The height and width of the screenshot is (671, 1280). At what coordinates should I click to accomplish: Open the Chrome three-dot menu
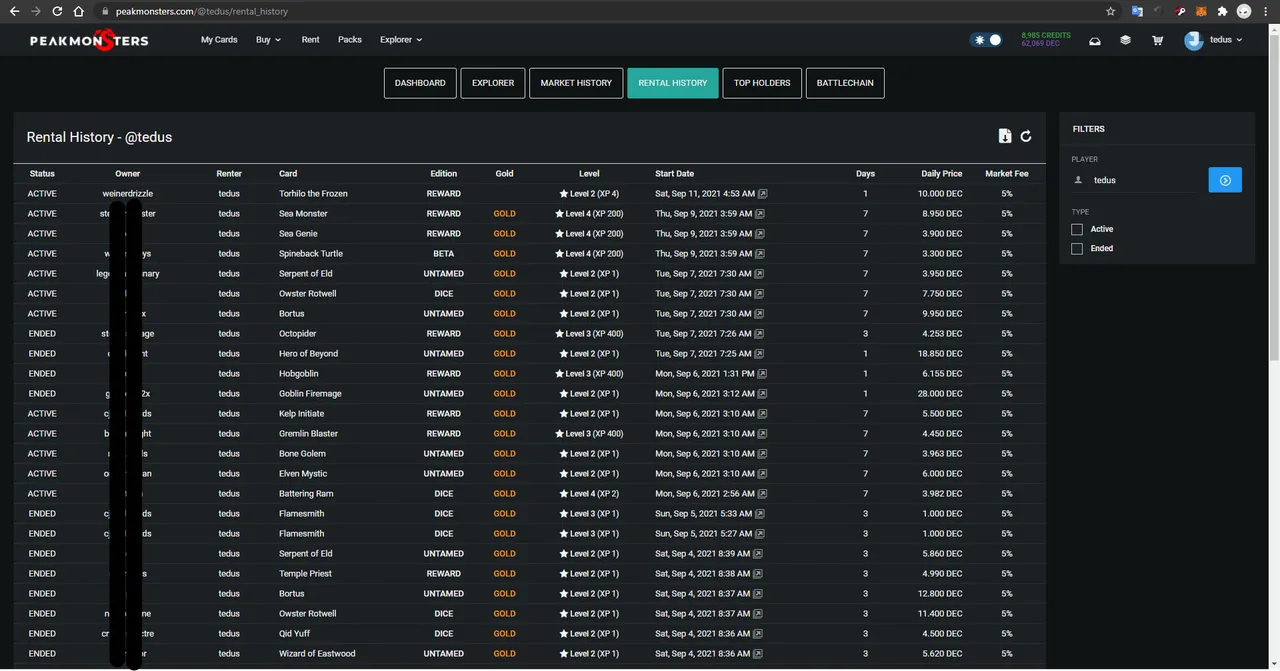point(1266,11)
